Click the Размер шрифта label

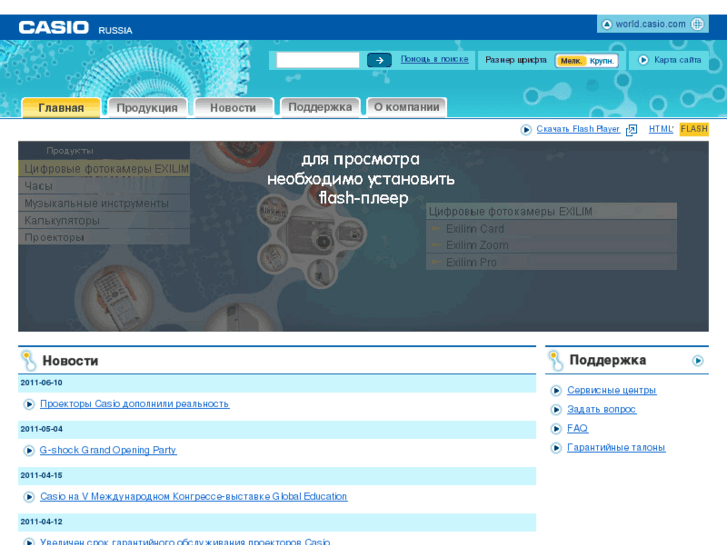[516, 60]
